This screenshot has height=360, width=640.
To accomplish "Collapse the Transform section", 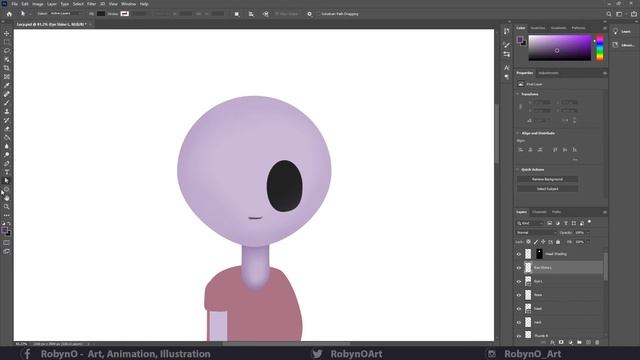I will coord(518,94).
